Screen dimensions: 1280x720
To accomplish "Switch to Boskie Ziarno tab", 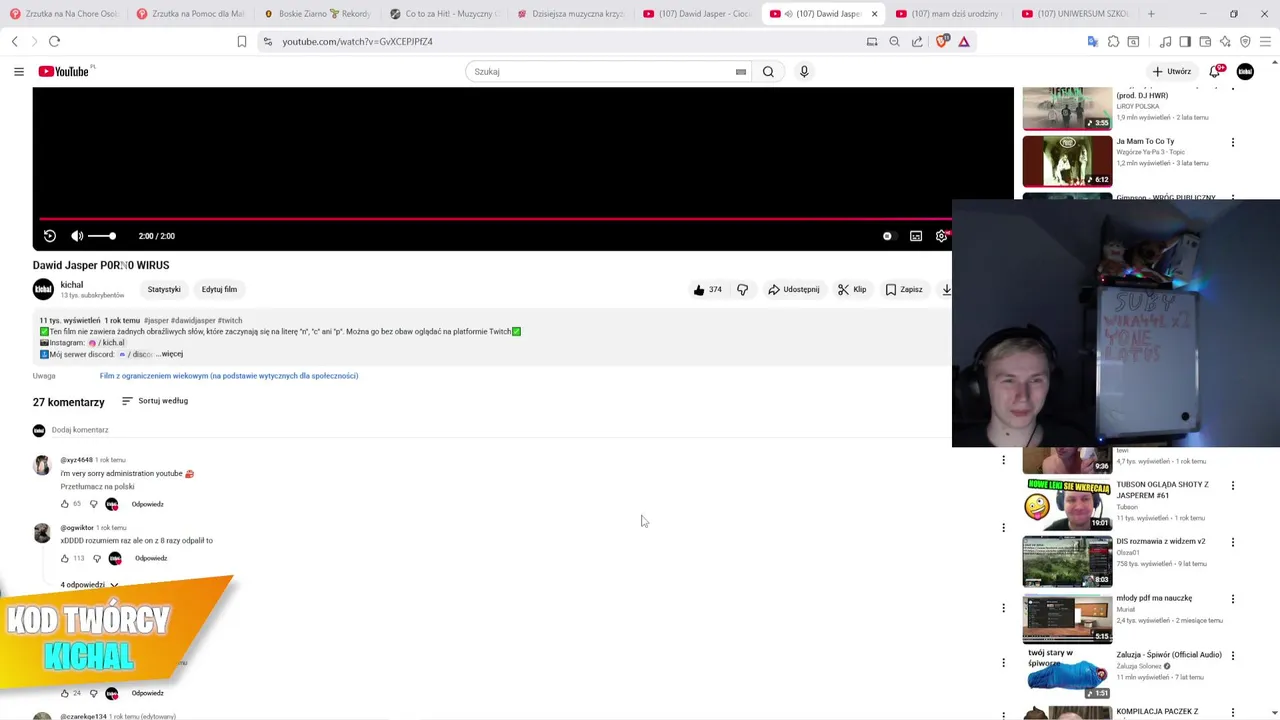I will pos(318,14).
